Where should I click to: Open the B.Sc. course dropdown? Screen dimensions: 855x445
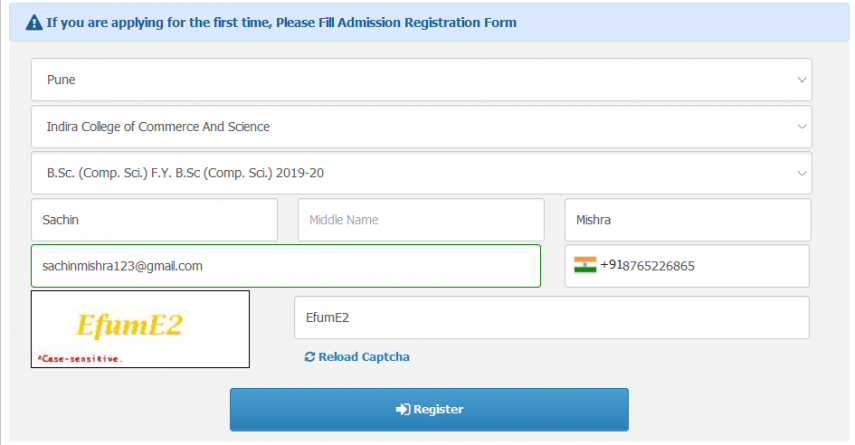(422, 173)
